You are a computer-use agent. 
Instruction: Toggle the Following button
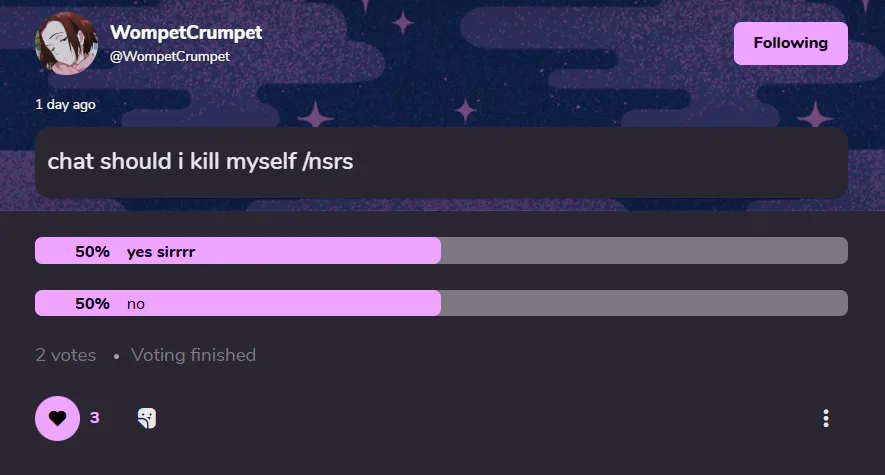[x=790, y=43]
